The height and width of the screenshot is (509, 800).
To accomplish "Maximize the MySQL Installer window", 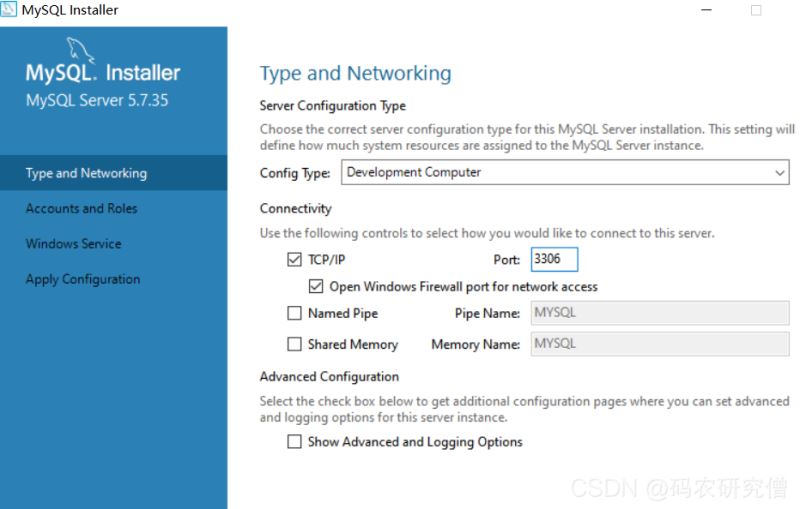I will 756,10.
